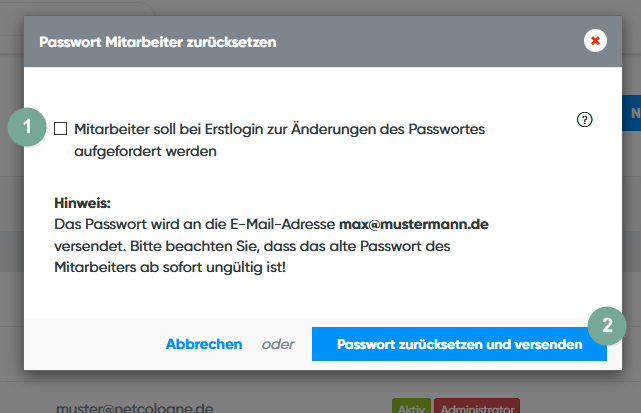Click the dialog title Passwort Mitarbeiter zurücksetzen
This screenshot has height=413, width=641.
click(x=157, y=42)
